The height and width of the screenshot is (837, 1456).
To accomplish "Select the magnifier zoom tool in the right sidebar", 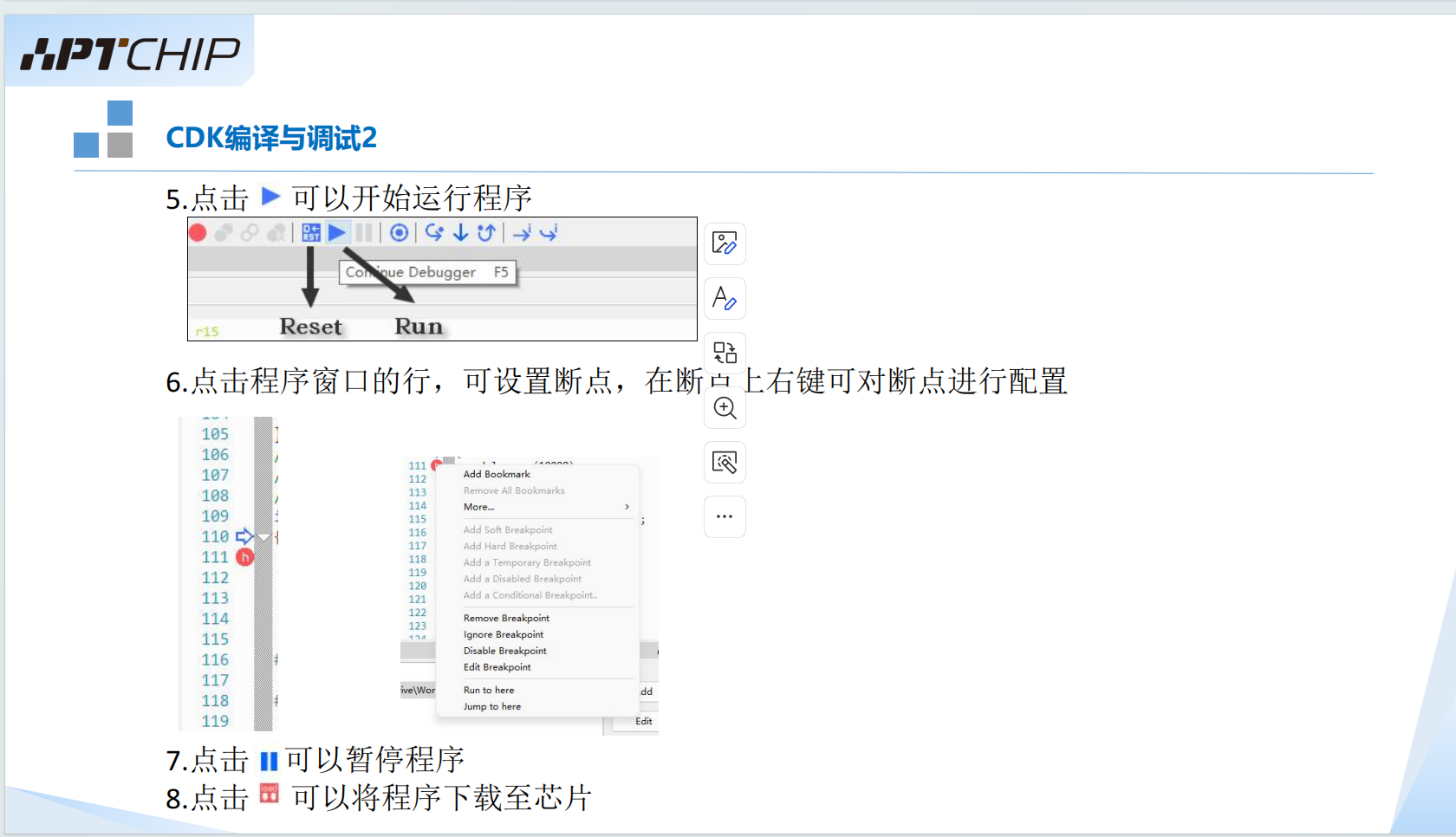I will [725, 408].
